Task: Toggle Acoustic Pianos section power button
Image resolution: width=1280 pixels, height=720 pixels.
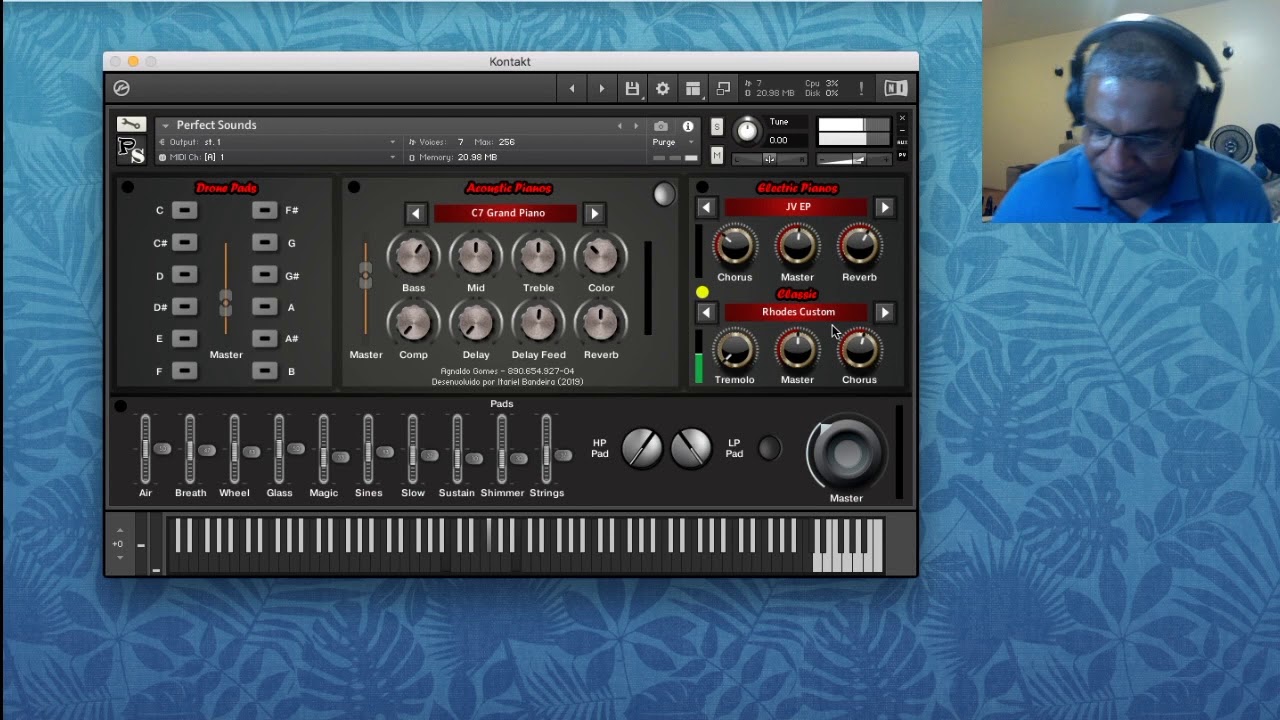Action: pyautogui.click(x=354, y=187)
